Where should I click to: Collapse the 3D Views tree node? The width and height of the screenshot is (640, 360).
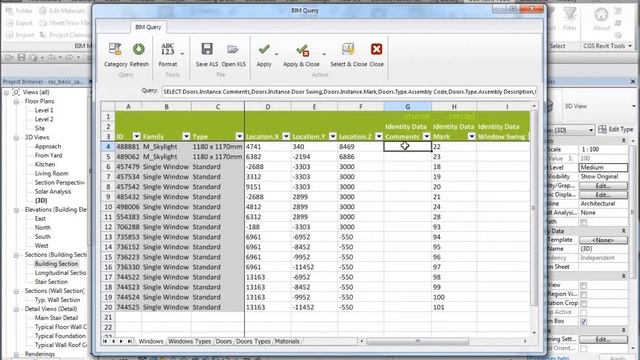16,138
